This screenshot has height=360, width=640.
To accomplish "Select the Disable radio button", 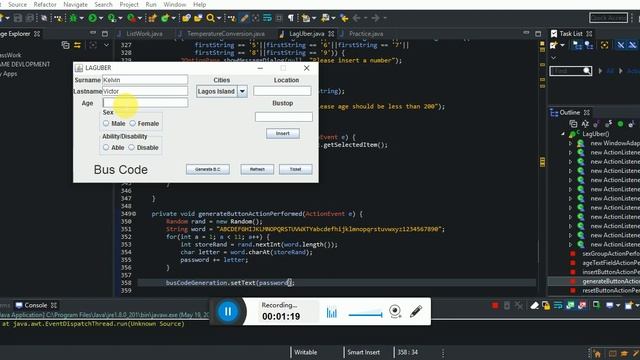I will pyautogui.click(x=131, y=147).
